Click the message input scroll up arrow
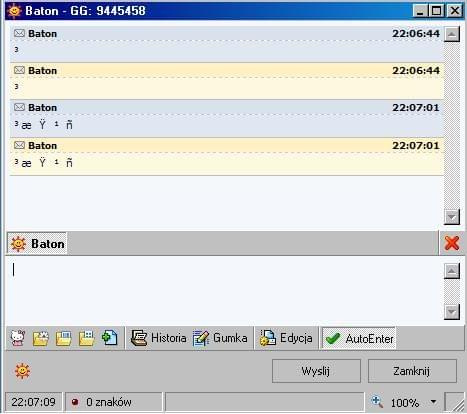The width and height of the screenshot is (467, 414). point(452,271)
